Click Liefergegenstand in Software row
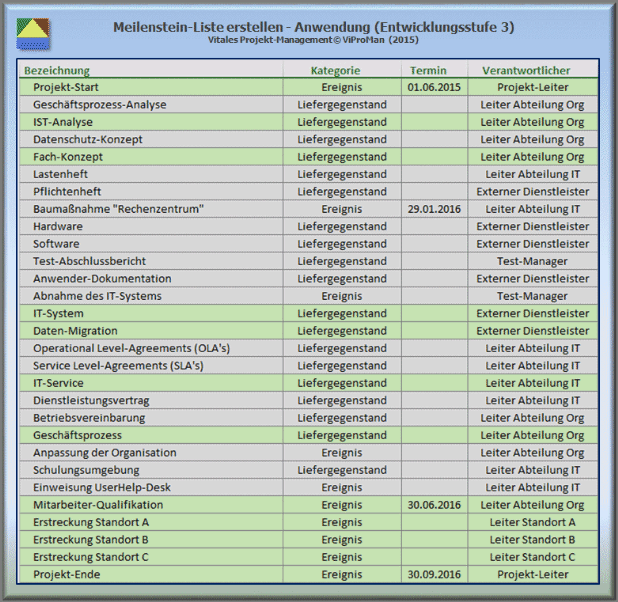The height and width of the screenshot is (602, 618). [x=342, y=244]
